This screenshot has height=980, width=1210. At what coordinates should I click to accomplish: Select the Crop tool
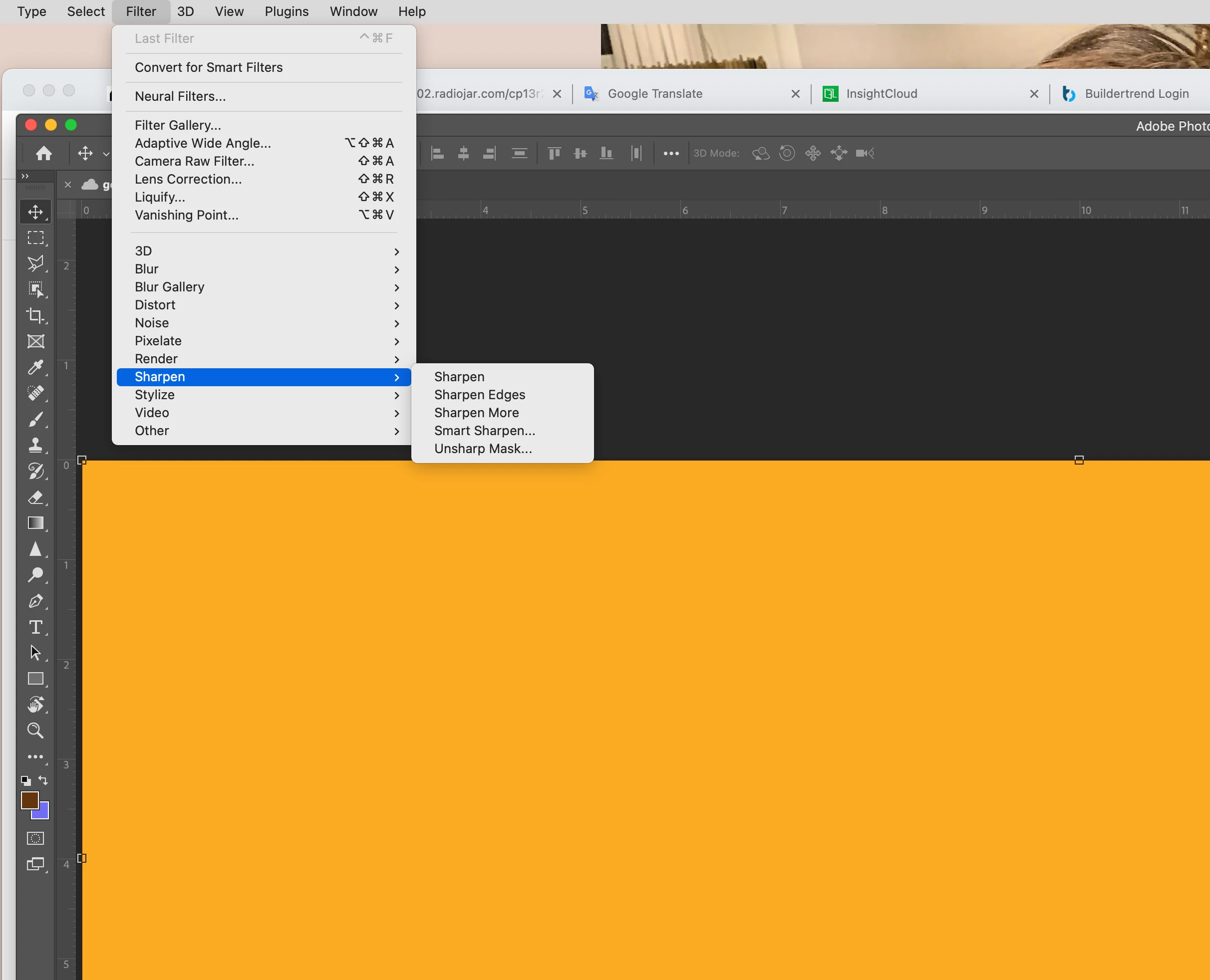click(x=35, y=315)
